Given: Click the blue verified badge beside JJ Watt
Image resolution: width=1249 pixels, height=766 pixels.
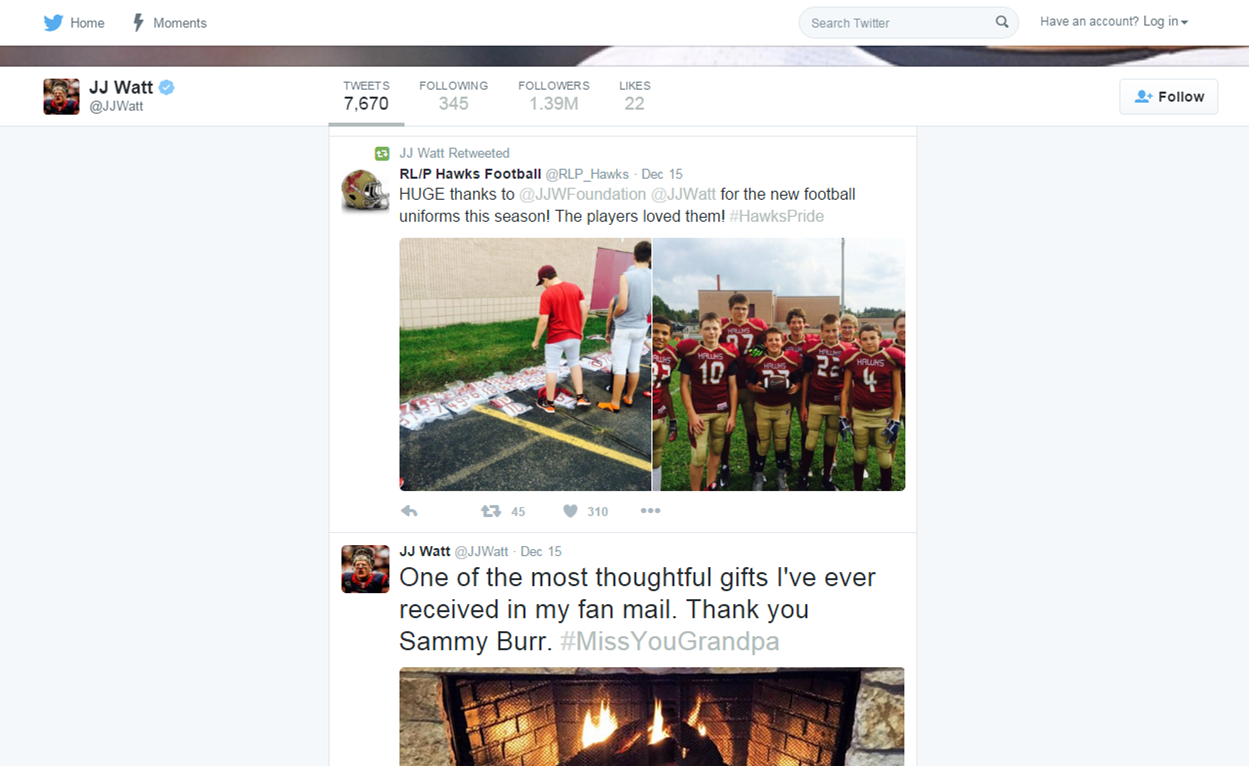Looking at the screenshot, I should (x=167, y=87).
